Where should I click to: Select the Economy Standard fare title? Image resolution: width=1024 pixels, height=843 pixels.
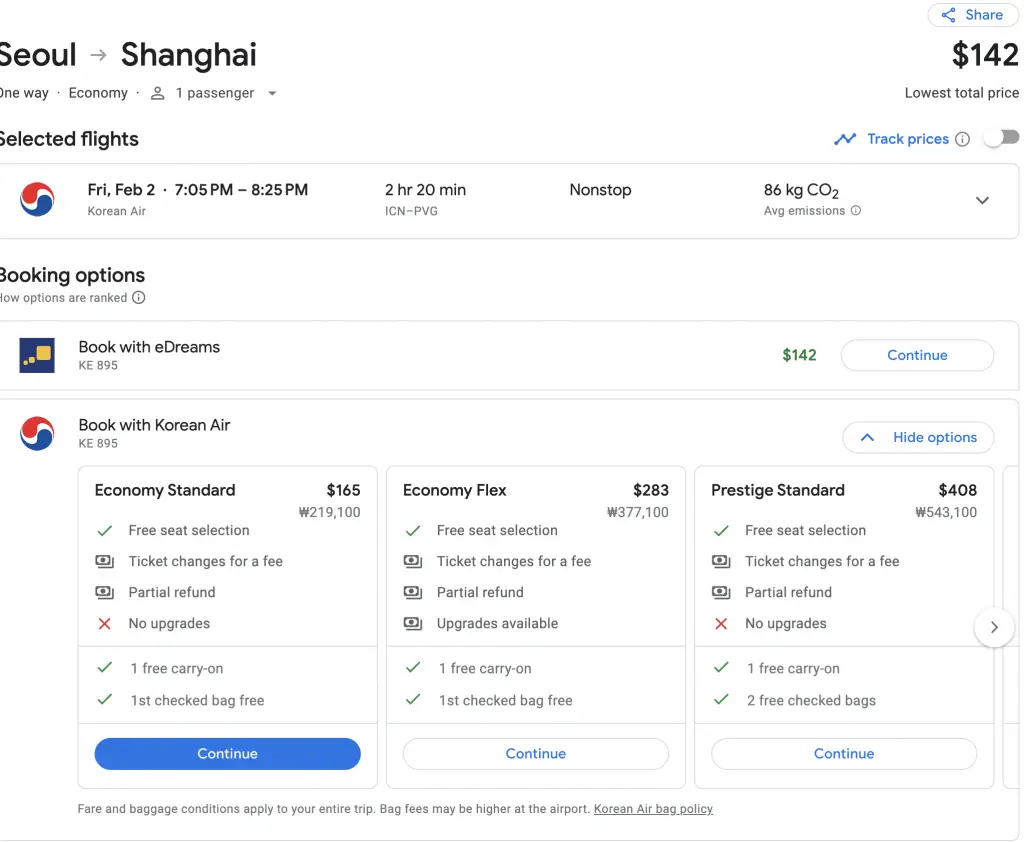(x=165, y=490)
